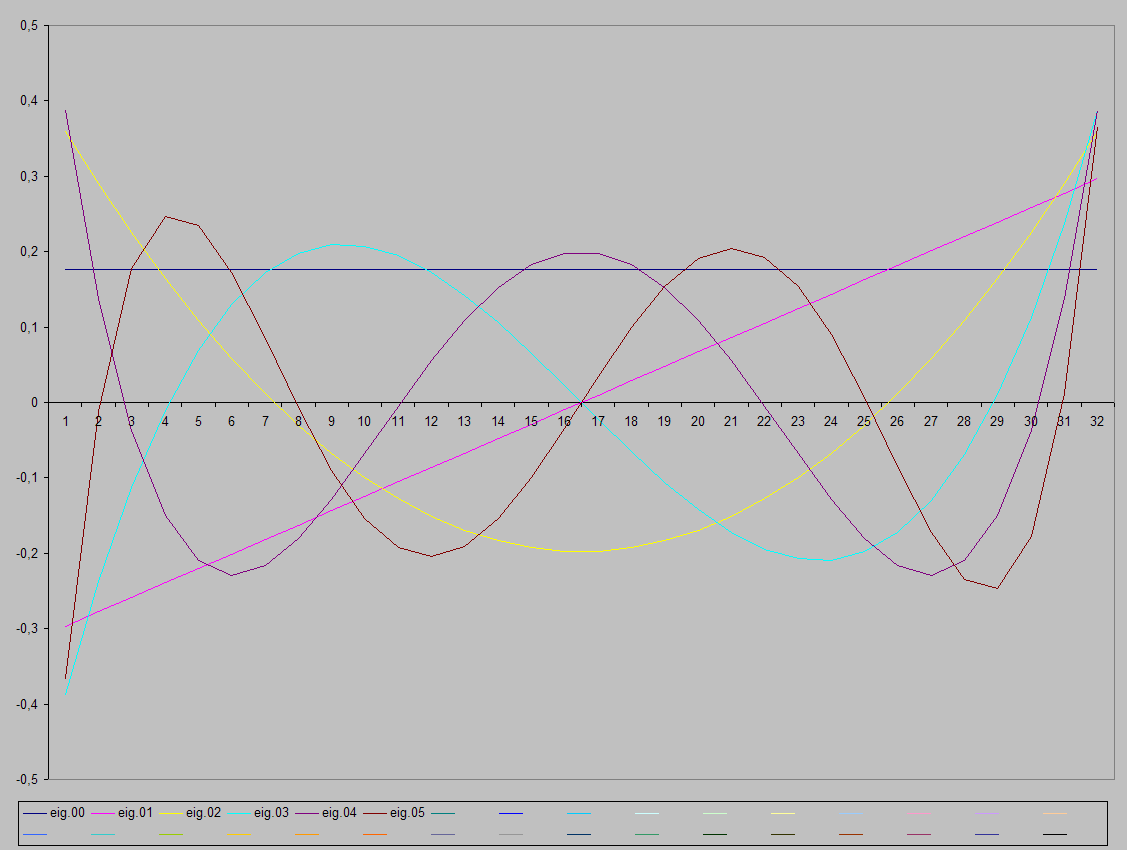The width and height of the screenshot is (1127, 850).
Task: Select the dark red eig.05 curve at its first peak
Action: click(x=165, y=216)
